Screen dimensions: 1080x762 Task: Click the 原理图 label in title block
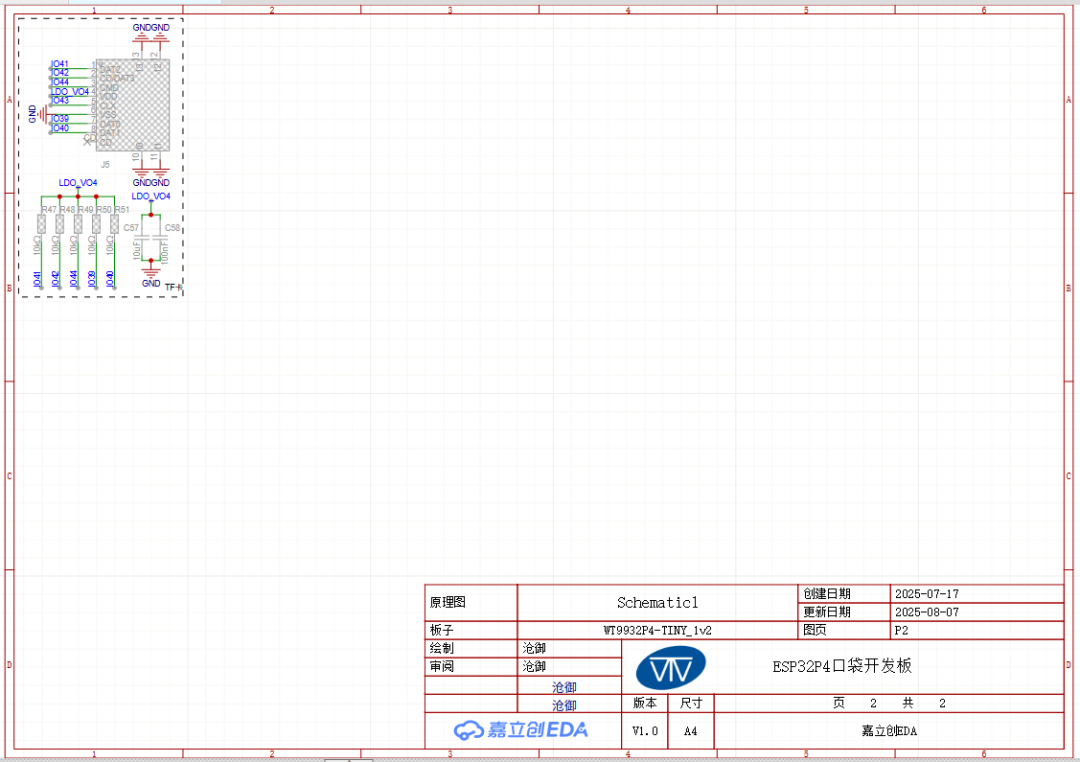click(448, 602)
